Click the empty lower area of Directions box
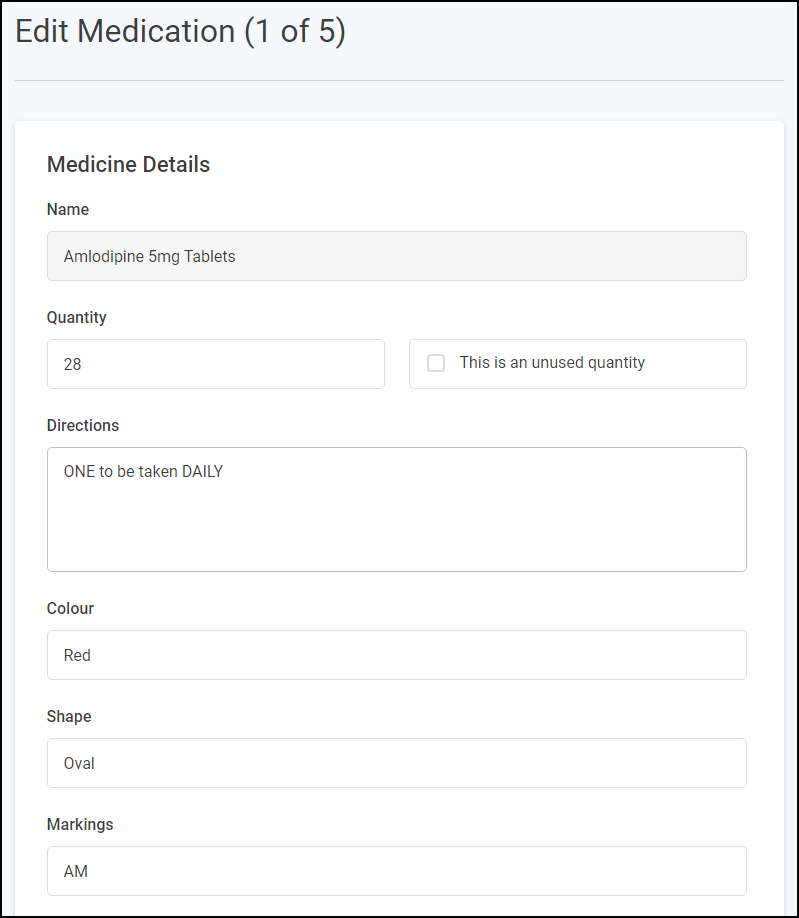 [396, 540]
